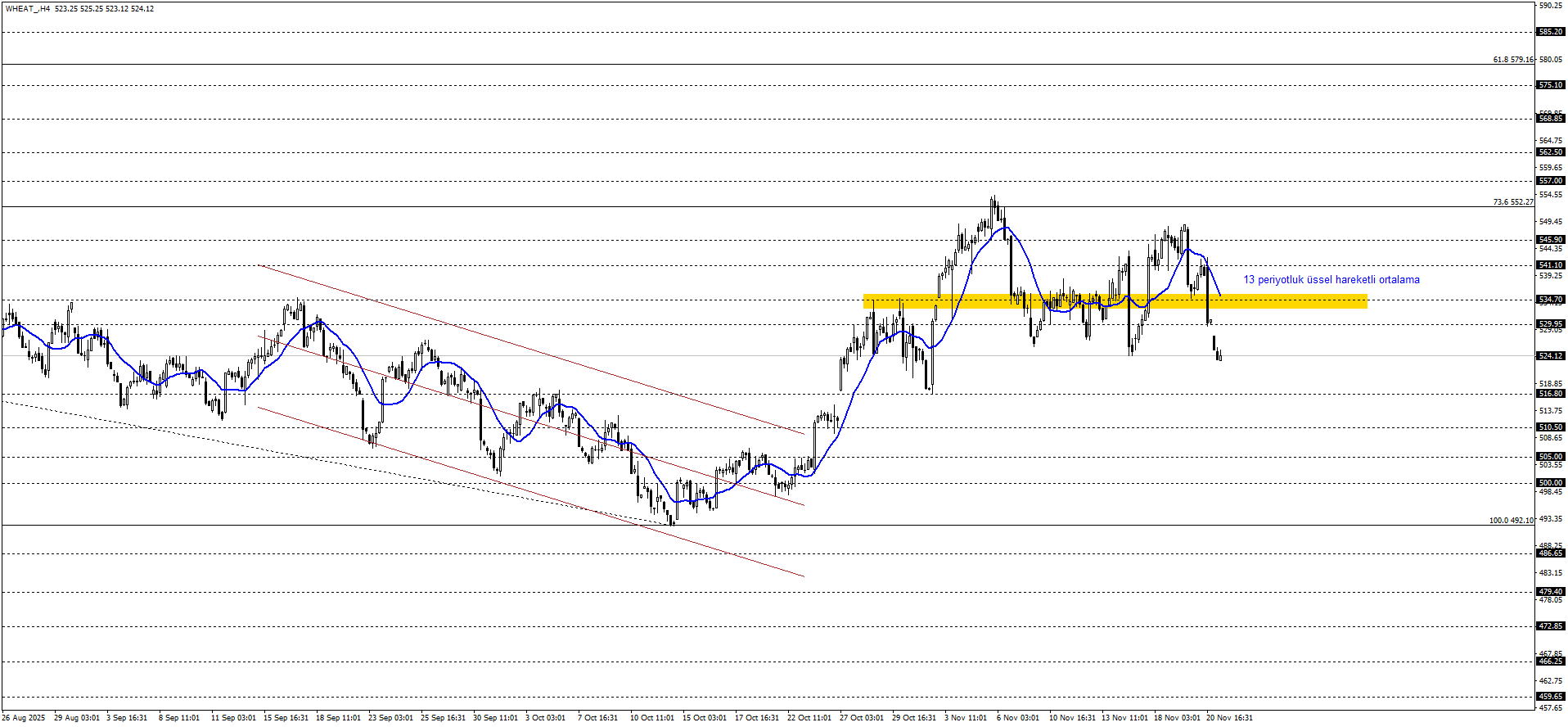The height and width of the screenshot is (727, 1568).
Task: Click the 61.8 579.16 Fibonacci level label
Action: 1512,60
